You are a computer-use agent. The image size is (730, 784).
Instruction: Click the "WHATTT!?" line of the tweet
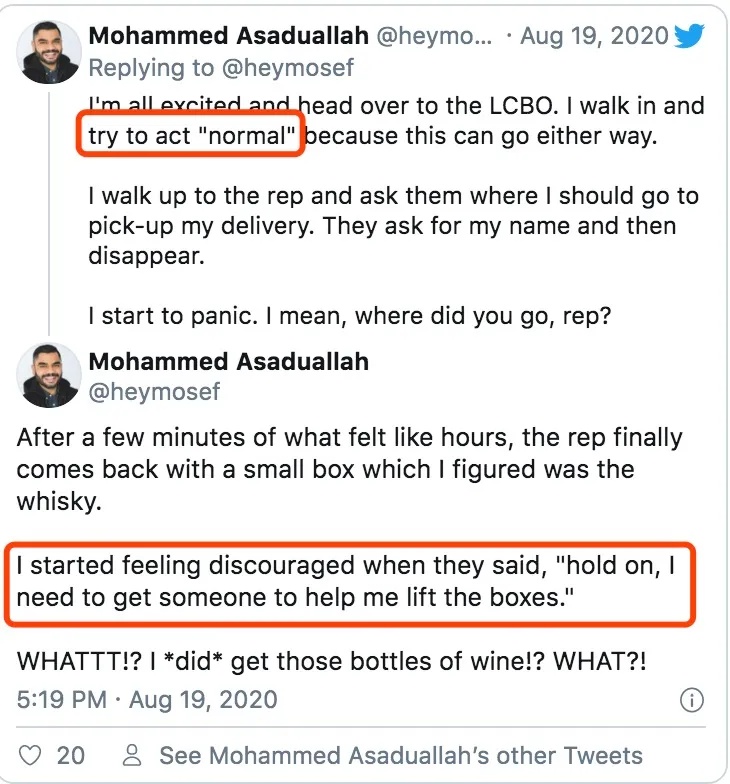pyautogui.click(x=340, y=661)
